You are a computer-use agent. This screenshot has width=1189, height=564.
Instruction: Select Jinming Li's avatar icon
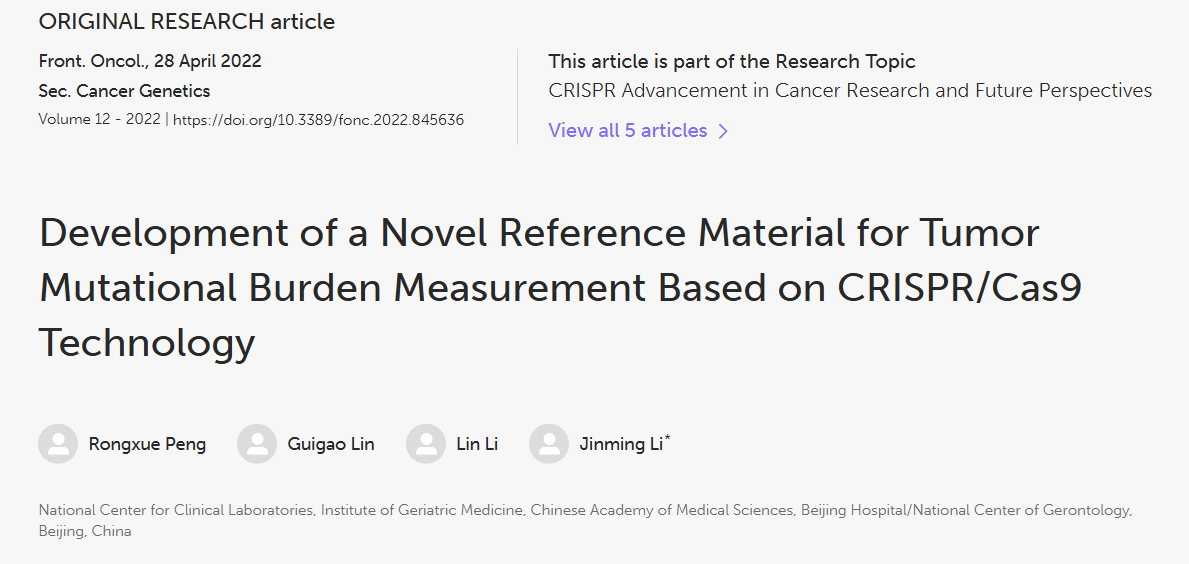[x=549, y=444]
